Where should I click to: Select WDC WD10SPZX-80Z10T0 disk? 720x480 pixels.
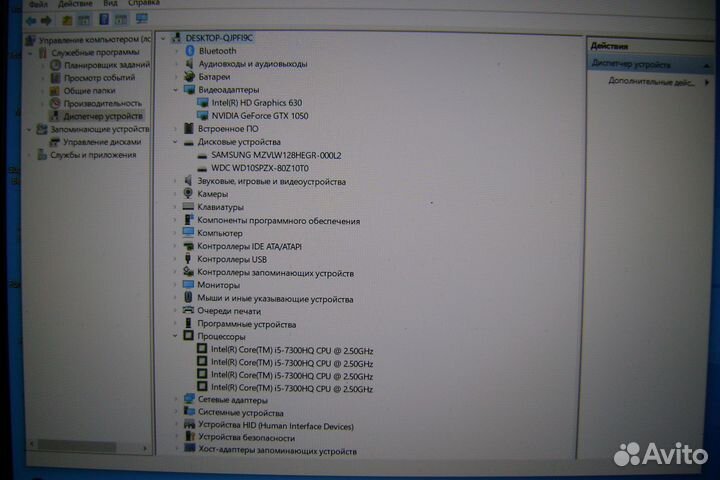(x=260, y=168)
